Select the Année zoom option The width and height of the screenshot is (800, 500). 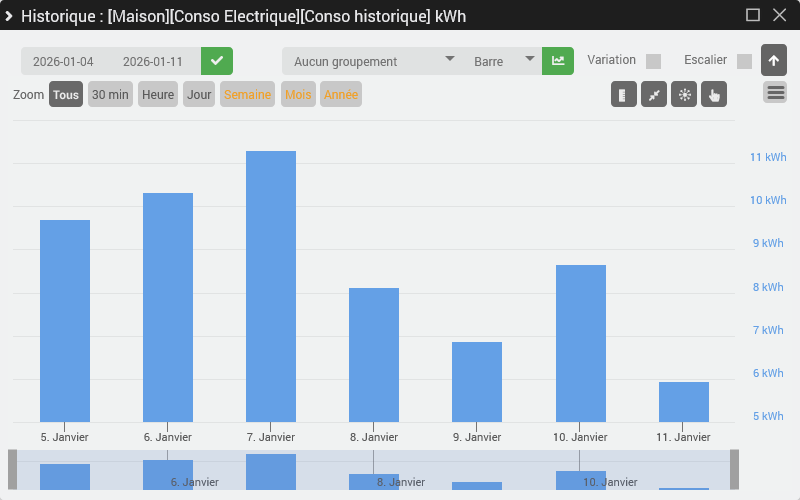(x=341, y=94)
